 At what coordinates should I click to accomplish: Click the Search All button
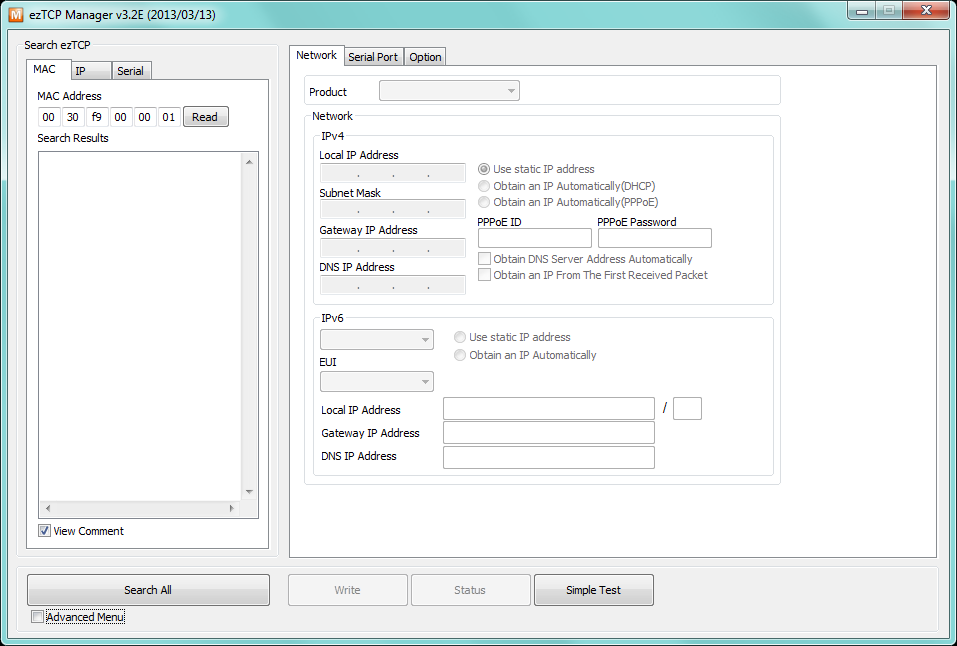(x=148, y=590)
